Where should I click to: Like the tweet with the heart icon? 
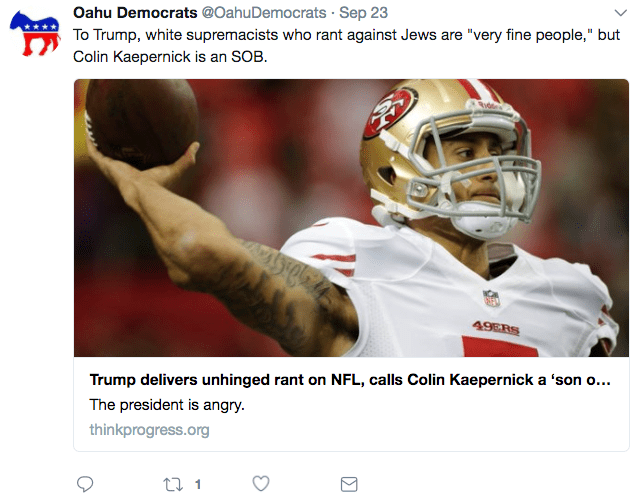pyautogui.click(x=261, y=484)
